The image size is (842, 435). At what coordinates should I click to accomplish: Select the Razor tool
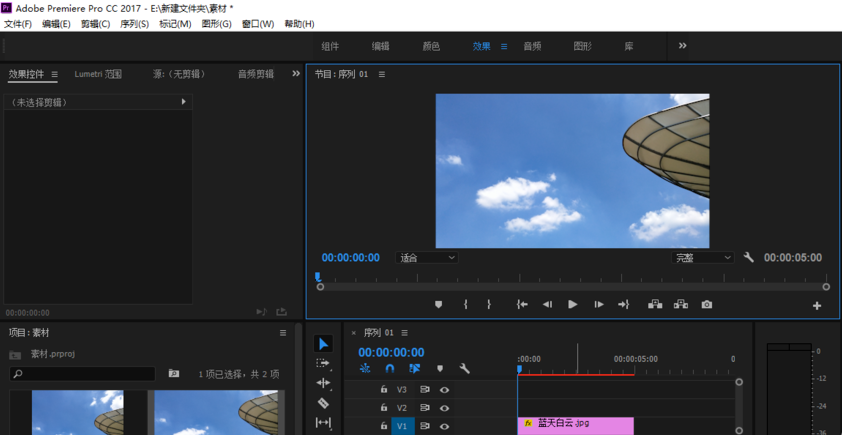click(x=323, y=403)
